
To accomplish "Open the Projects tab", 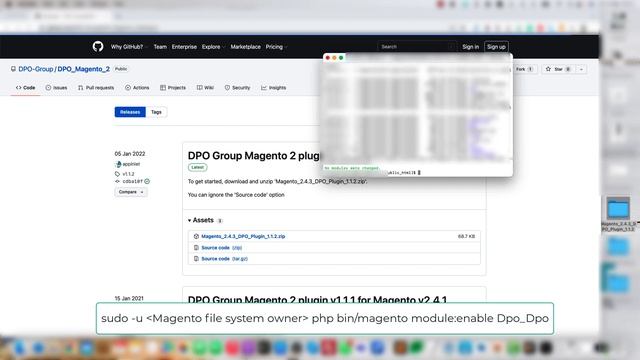I will (x=173, y=88).
